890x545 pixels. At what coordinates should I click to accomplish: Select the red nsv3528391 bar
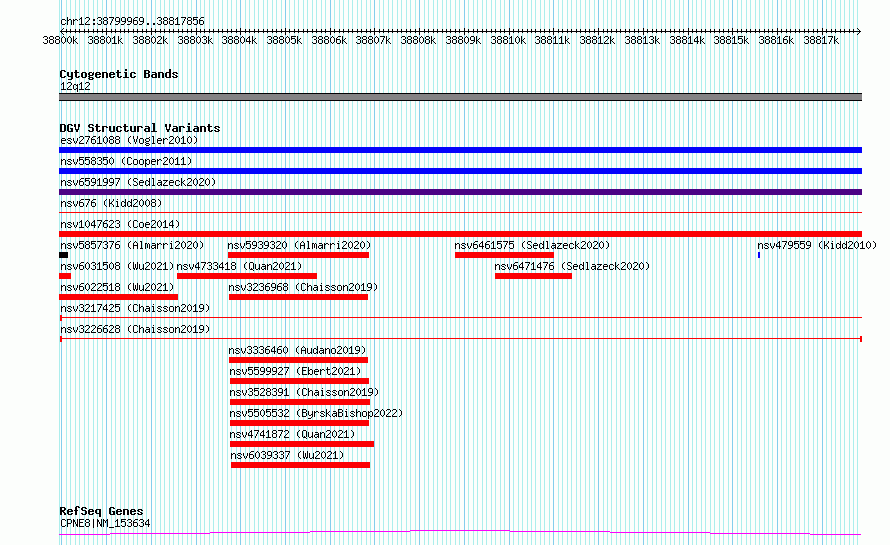click(x=300, y=402)
